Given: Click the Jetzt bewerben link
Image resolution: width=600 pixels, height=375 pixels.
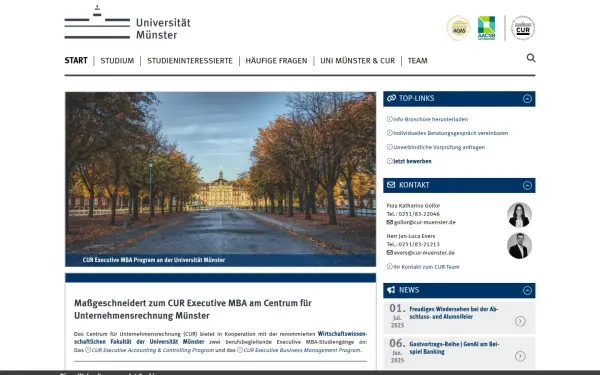Looking at the screenshot, I should [x=412, y=161].
